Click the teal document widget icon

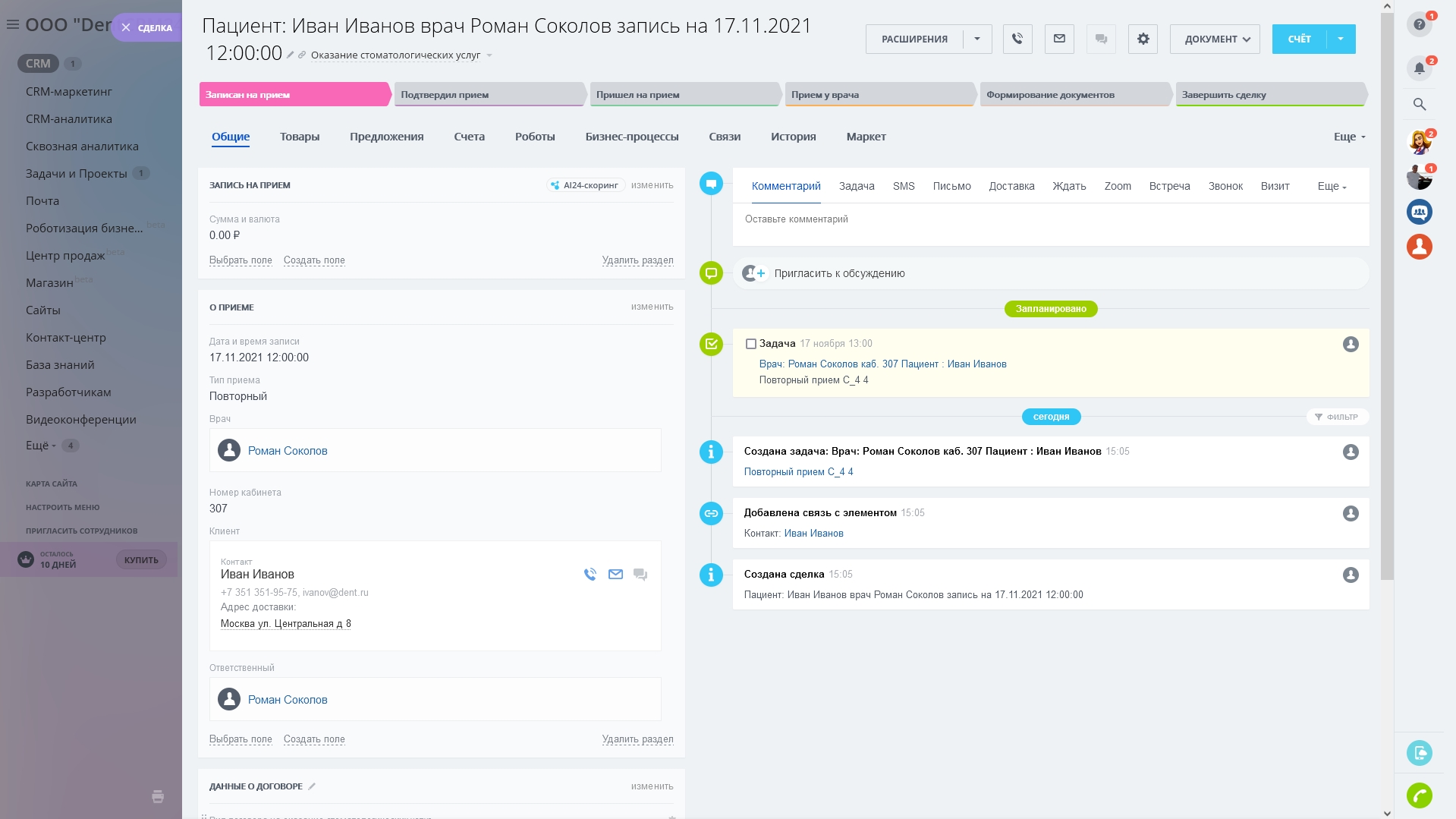[1420, 753]
